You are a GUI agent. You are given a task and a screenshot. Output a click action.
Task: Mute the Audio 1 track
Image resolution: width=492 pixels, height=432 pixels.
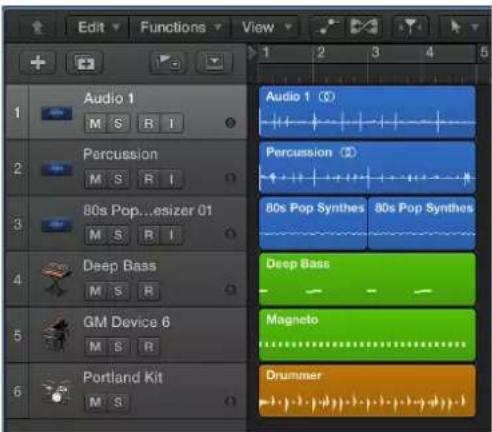(x=95, y=124)
